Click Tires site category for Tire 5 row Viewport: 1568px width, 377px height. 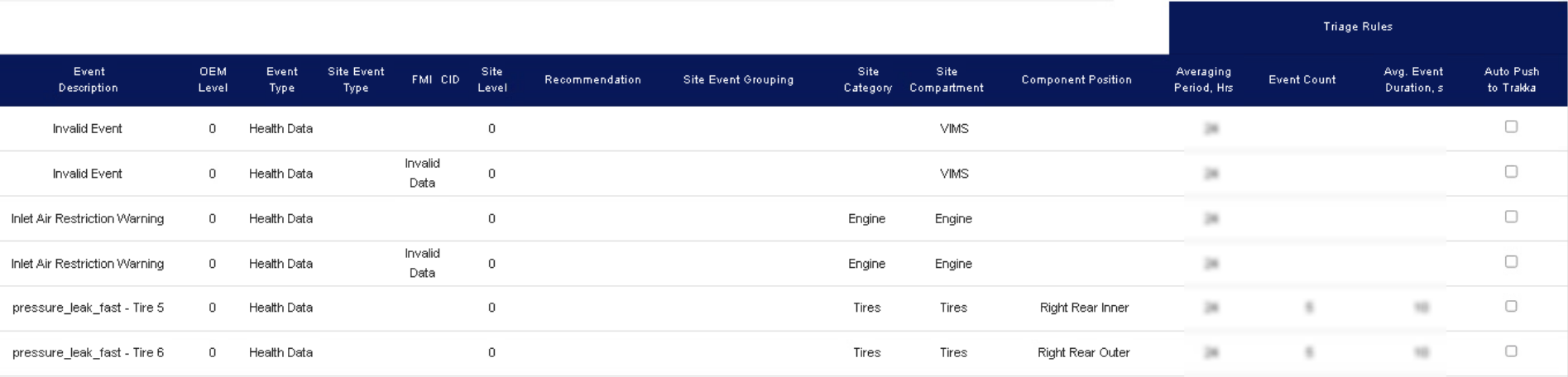[866, 308]
